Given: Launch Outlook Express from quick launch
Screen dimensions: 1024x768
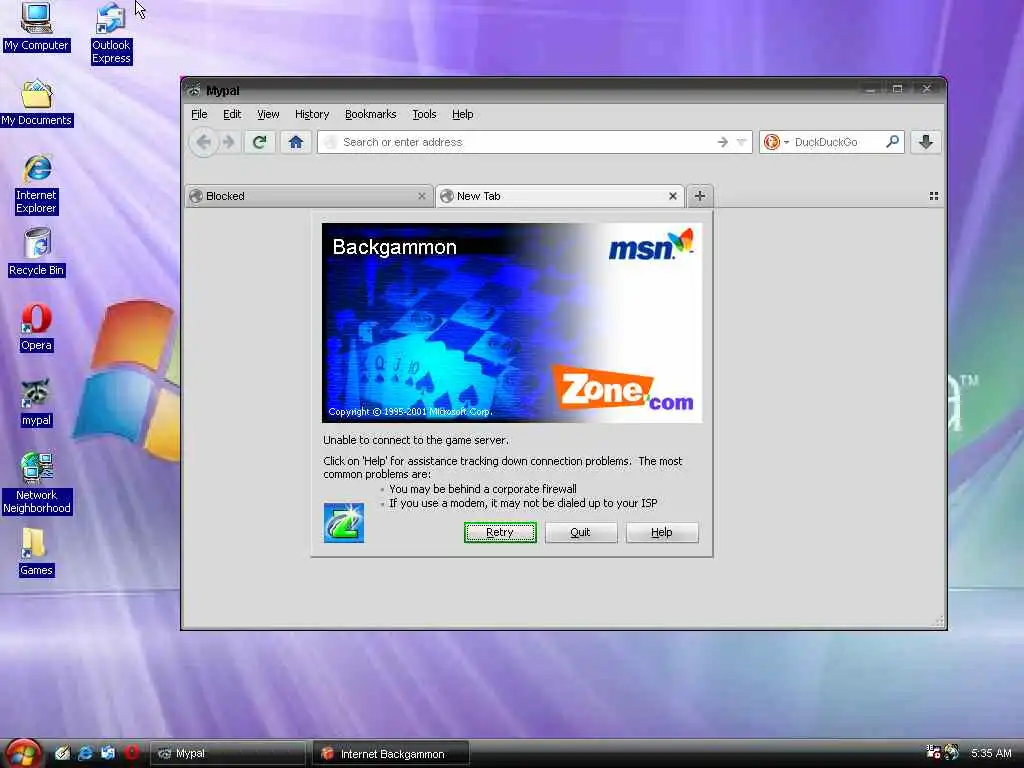Looking at the screenshot, I should 108,753.
